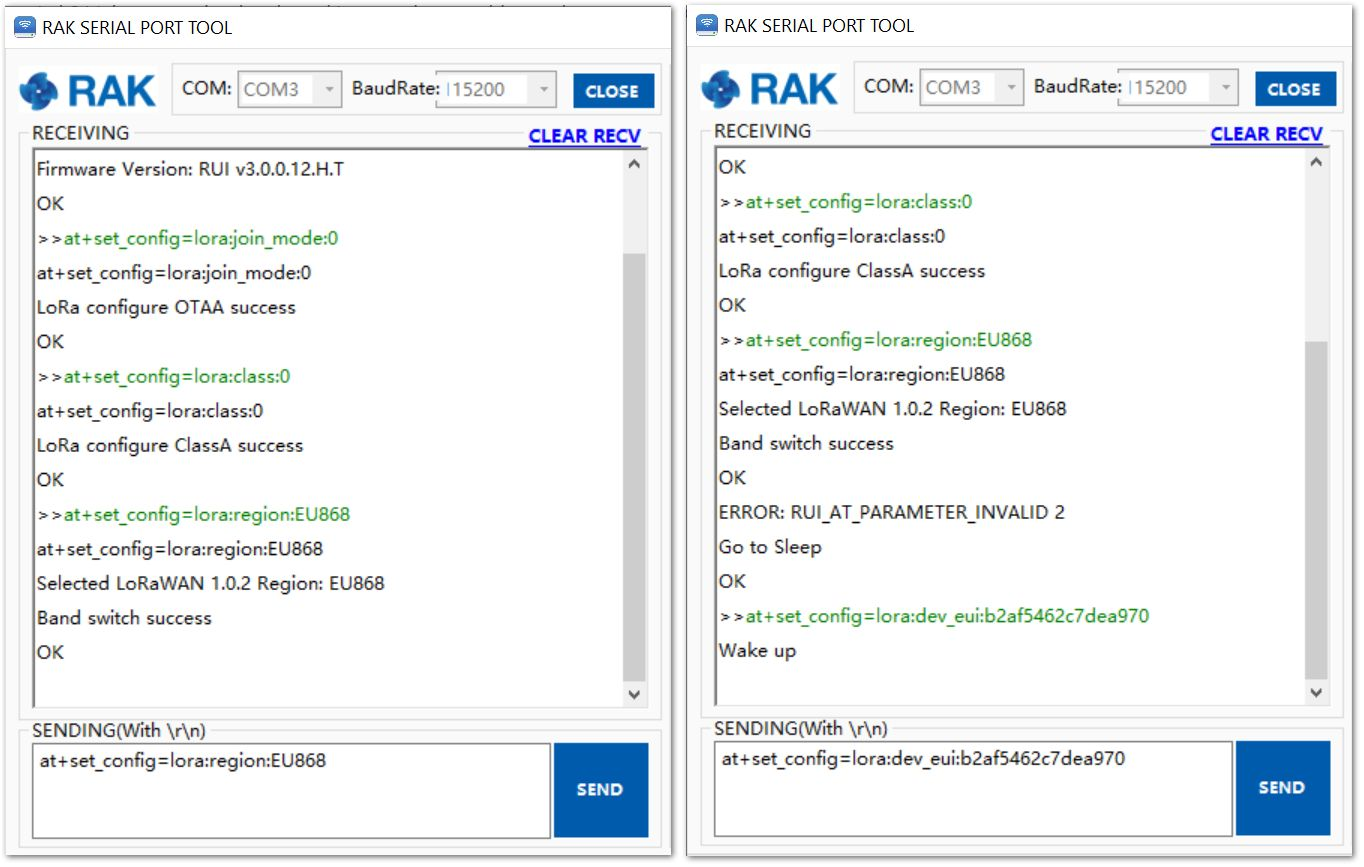This screenshot has height=867, width=1364.
Task: Click the CLOSE button in left window
Action: coord(613,91)
